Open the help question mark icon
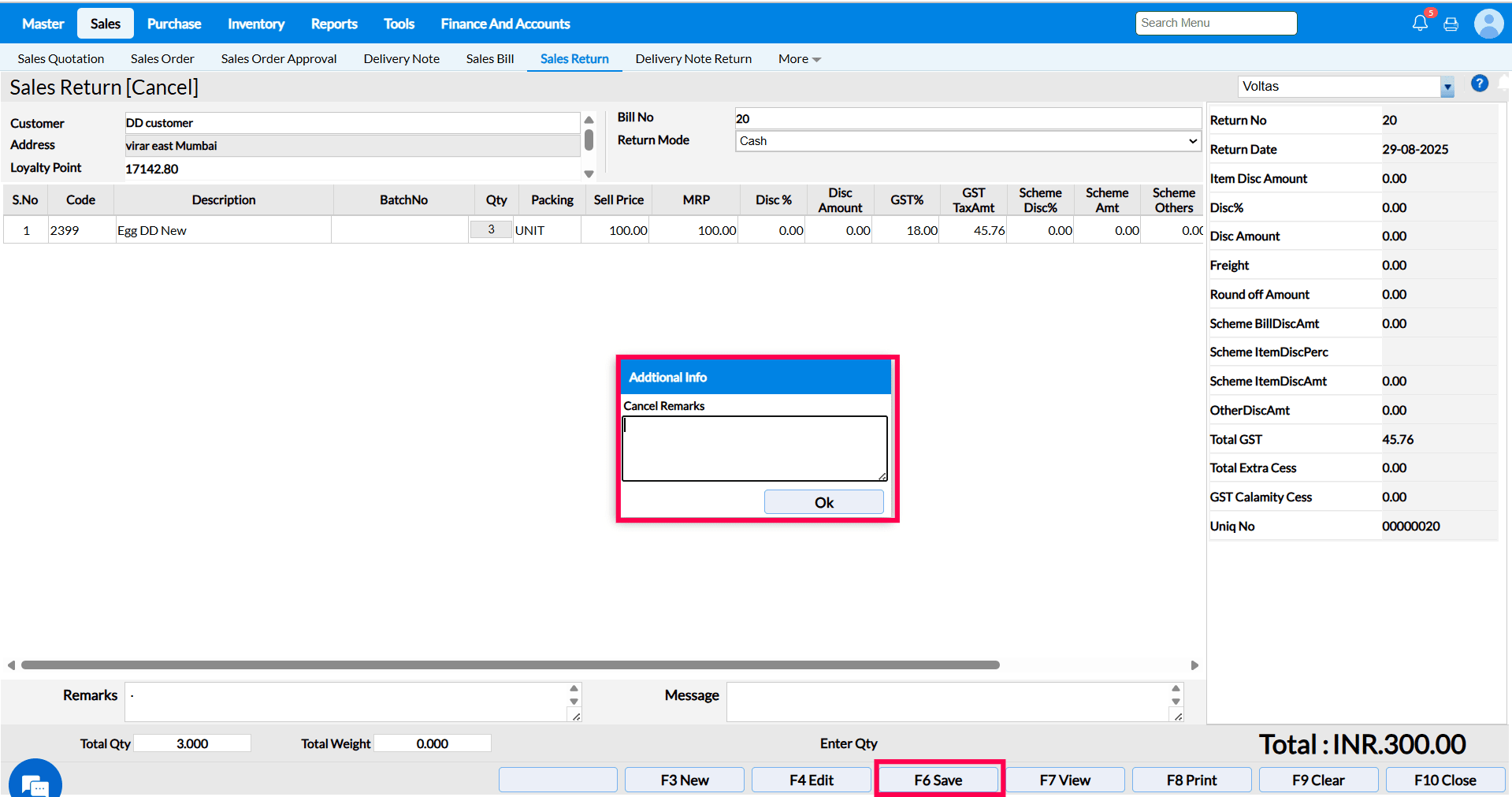The height and width of the screenshot is (797, 1512). point(1480,84)
